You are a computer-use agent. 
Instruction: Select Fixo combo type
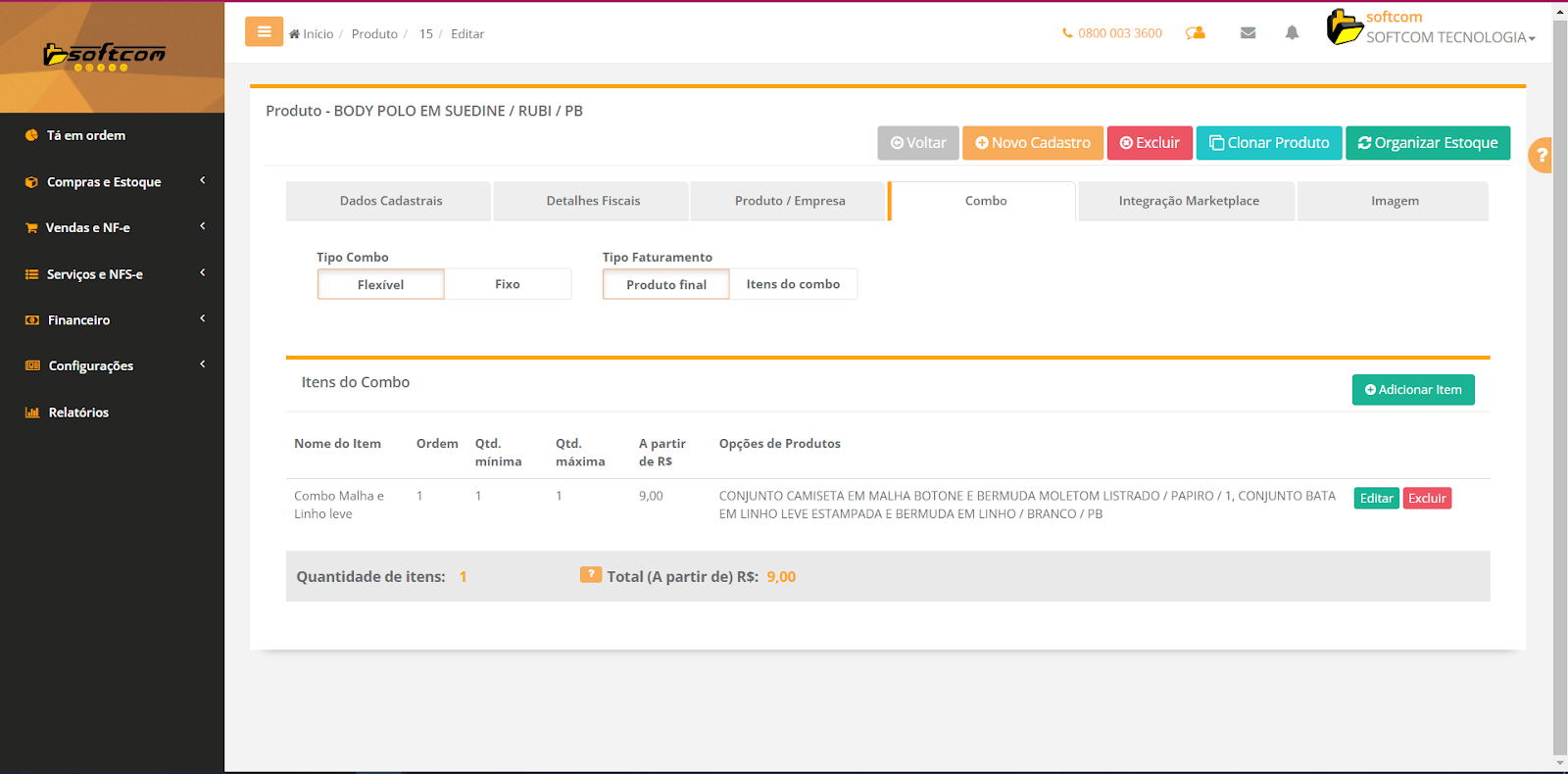pos(508,284)
